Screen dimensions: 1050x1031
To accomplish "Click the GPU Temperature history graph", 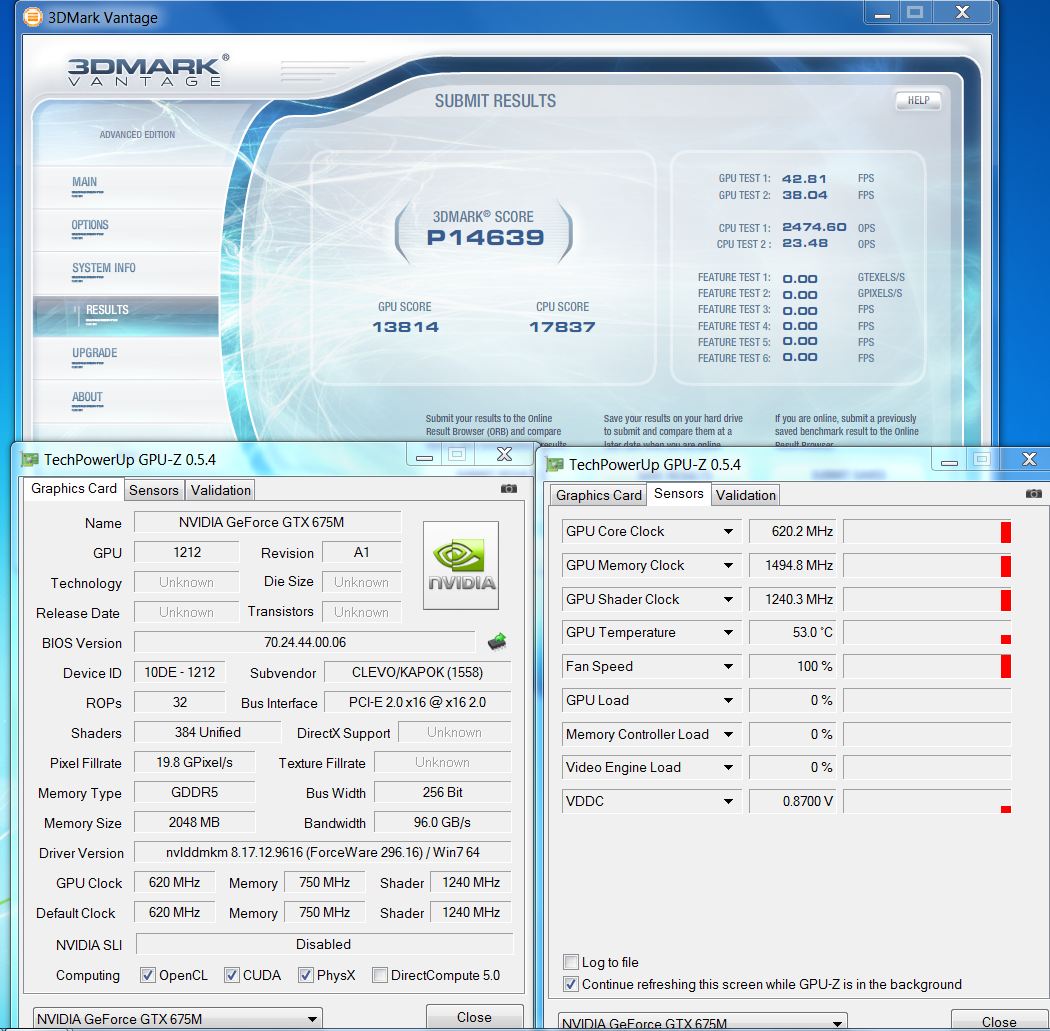I will [927, 633].
